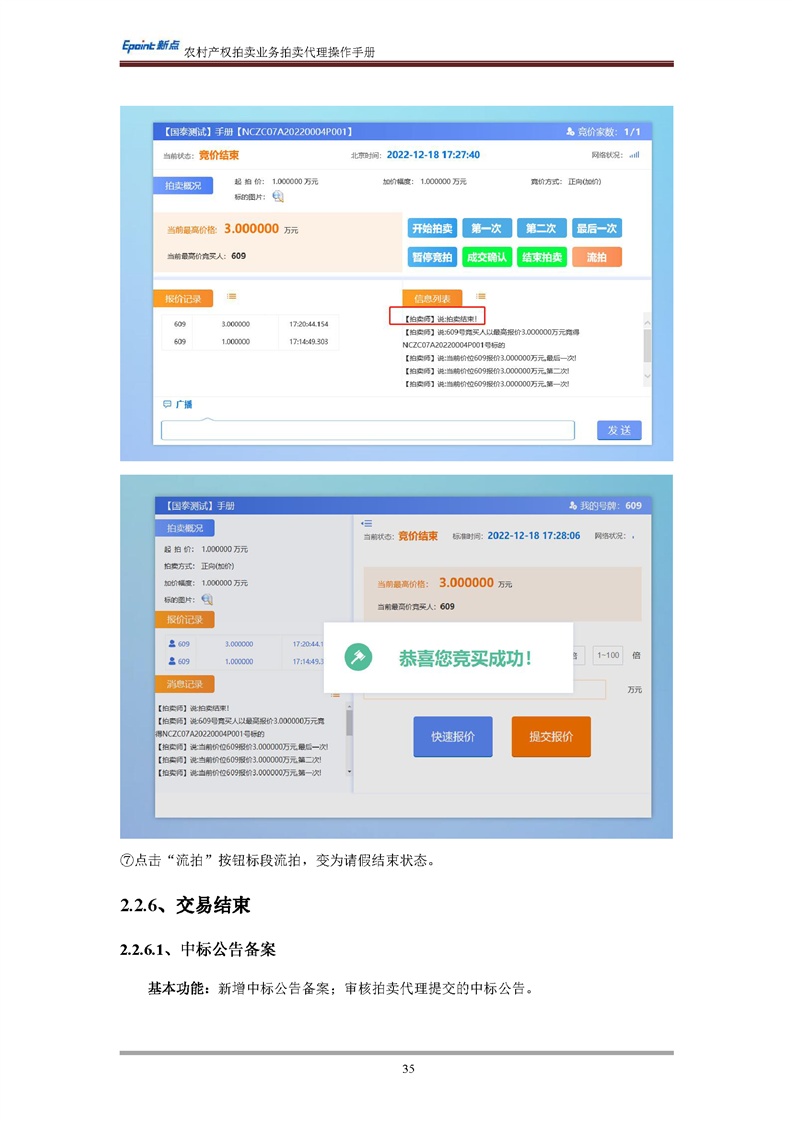Click list icon beside upper 报价记录 tab
The image size is (793, 1122).
click(x=231, y=296)
